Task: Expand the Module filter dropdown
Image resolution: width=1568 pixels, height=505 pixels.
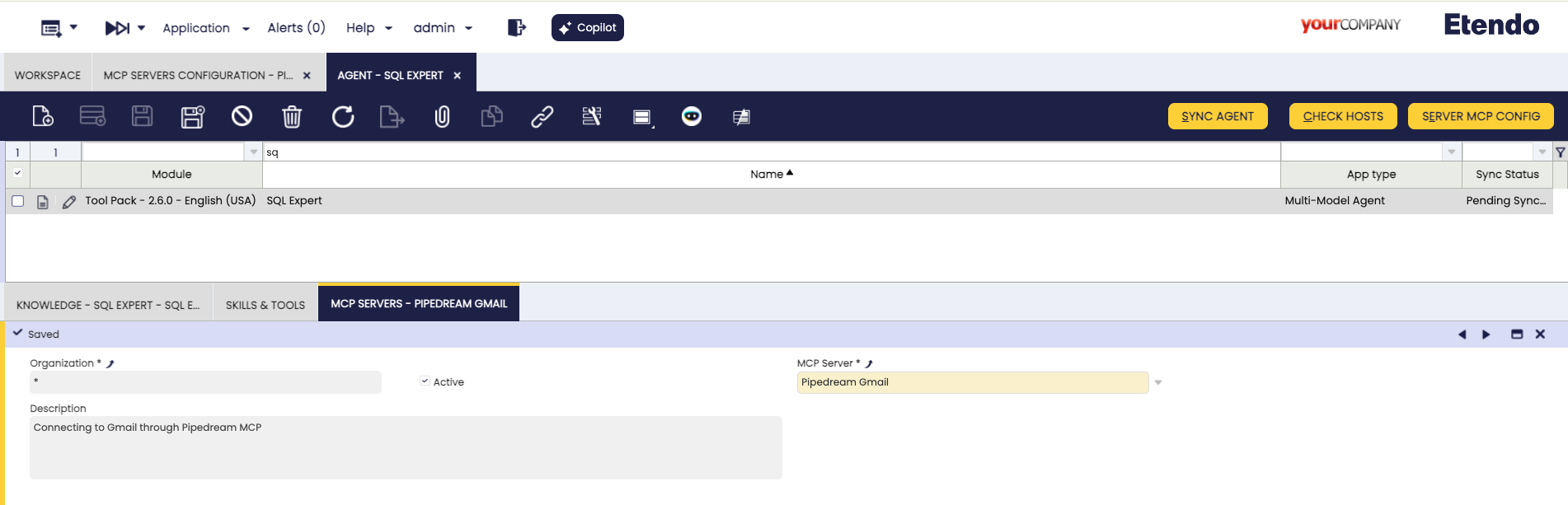Action: [254, 152]
